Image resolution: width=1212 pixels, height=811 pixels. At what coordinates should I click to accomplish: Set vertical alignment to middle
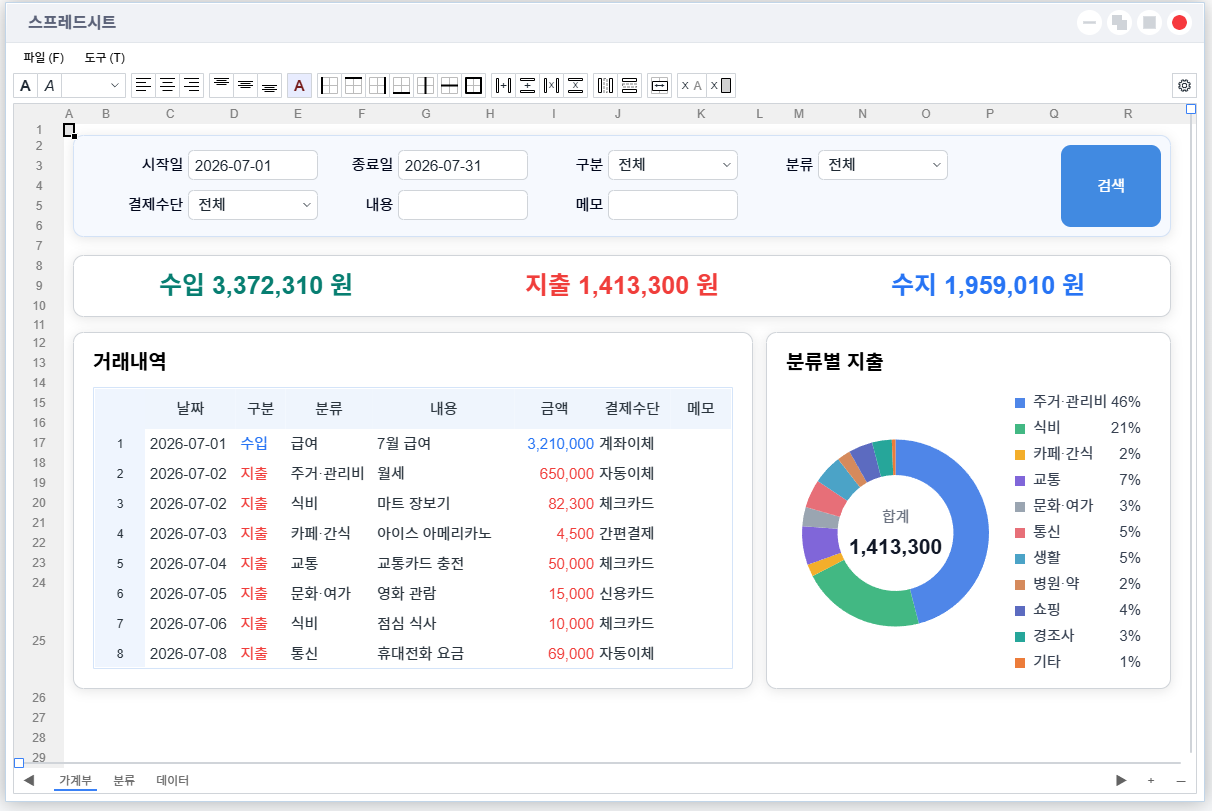(x=245, y=85)
